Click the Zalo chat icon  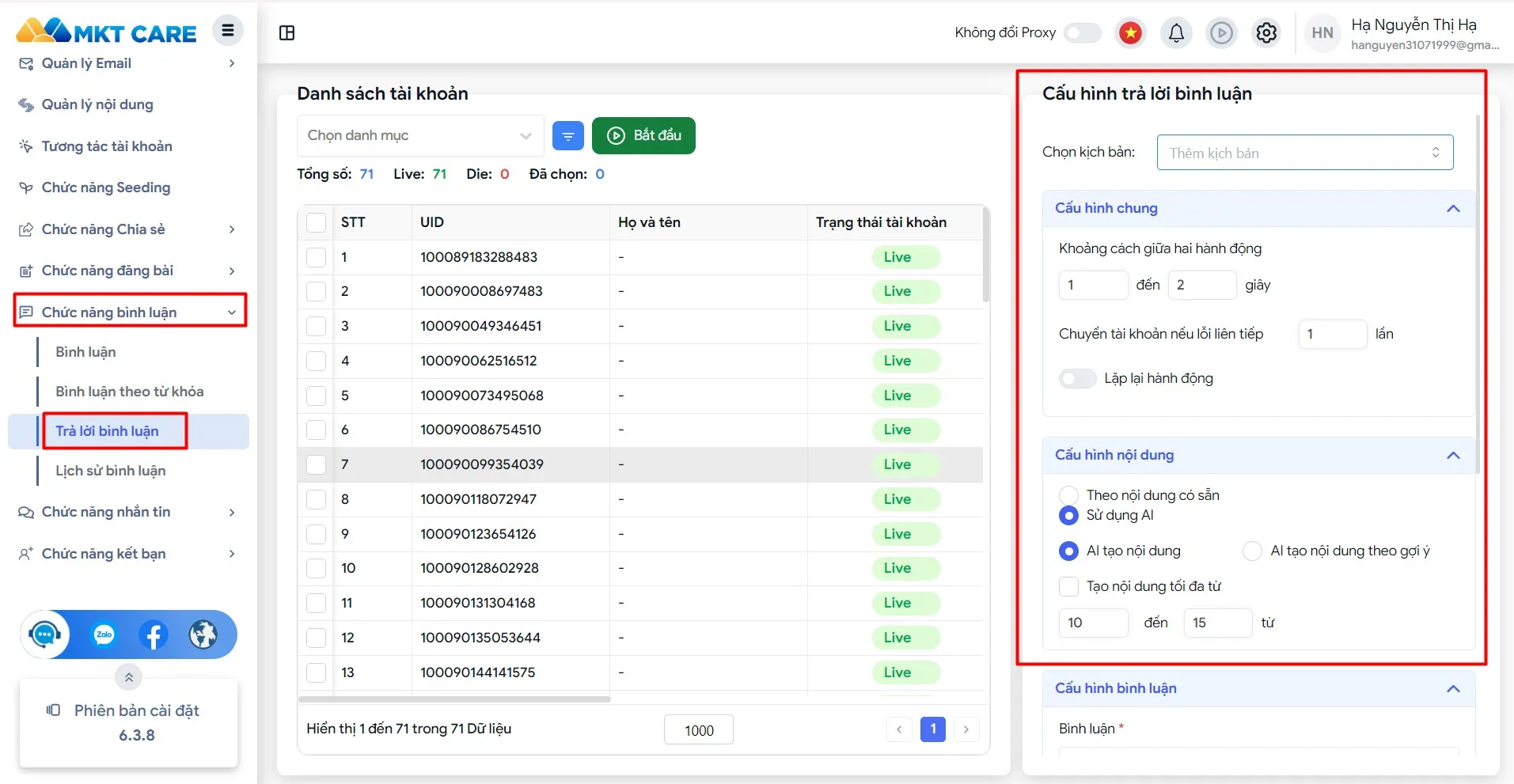pos(104,634)
